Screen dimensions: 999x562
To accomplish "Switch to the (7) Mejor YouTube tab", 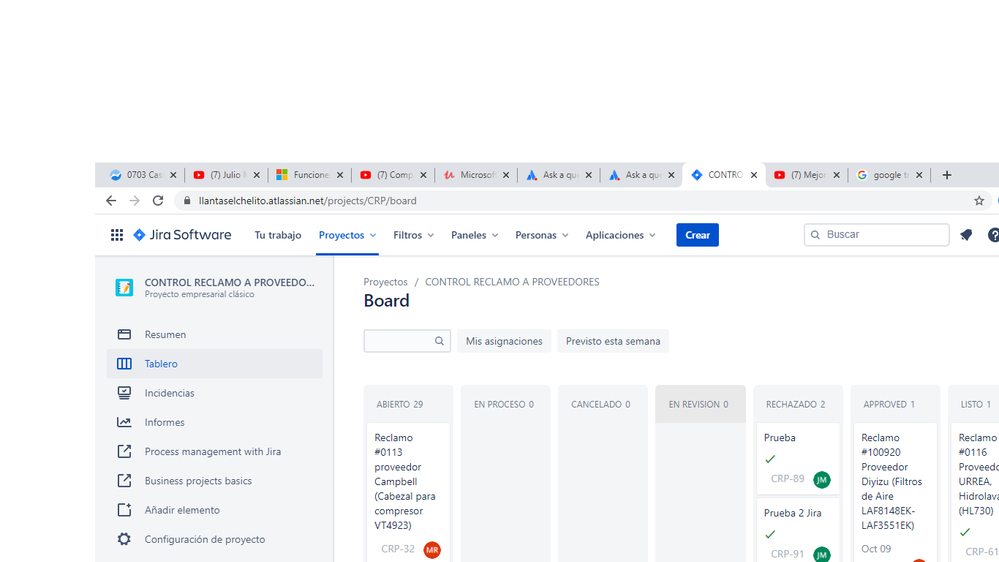I will (x=807, y=175).
